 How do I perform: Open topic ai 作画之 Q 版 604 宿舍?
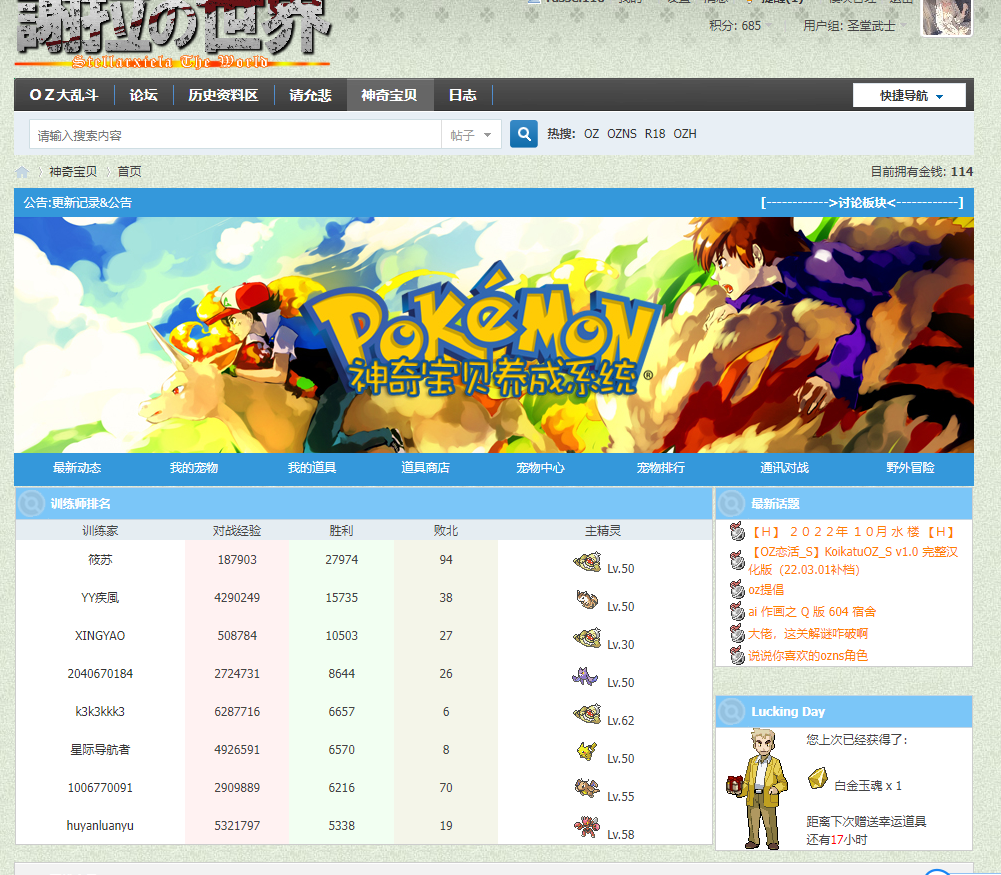pos(812,612)
